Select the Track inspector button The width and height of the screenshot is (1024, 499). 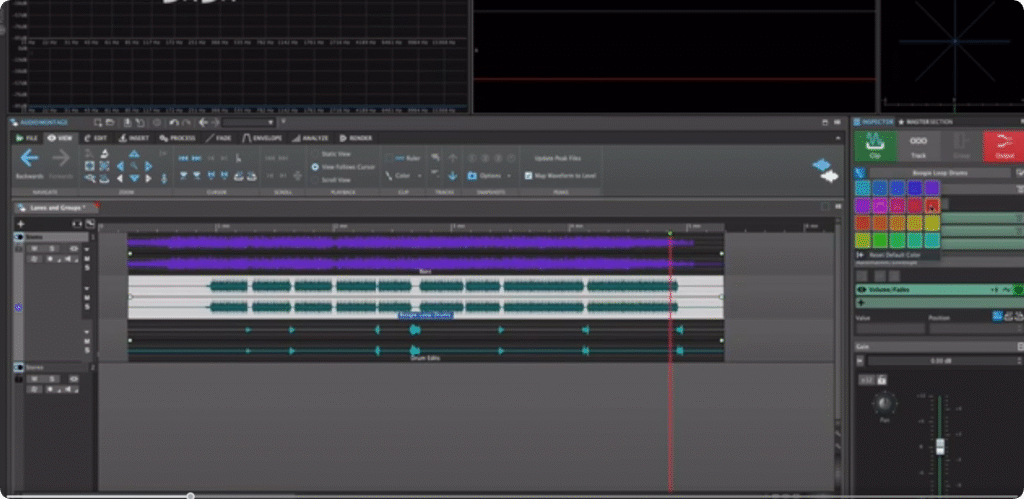918,146
